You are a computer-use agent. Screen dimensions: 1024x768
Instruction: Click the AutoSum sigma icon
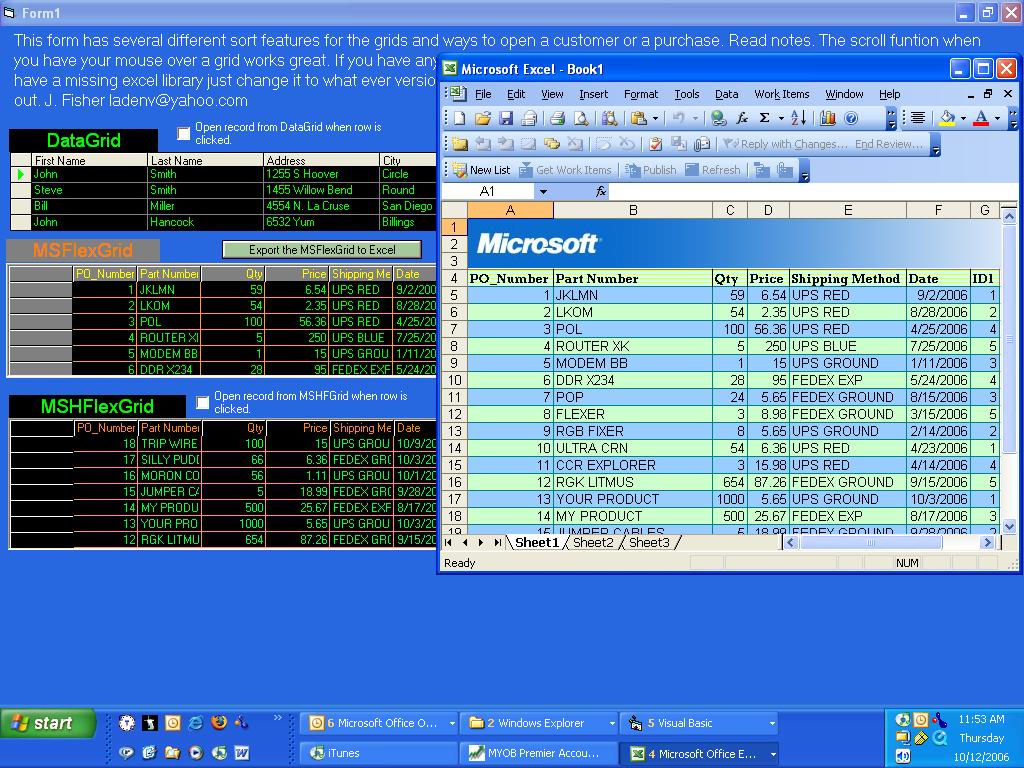point(765,118)
